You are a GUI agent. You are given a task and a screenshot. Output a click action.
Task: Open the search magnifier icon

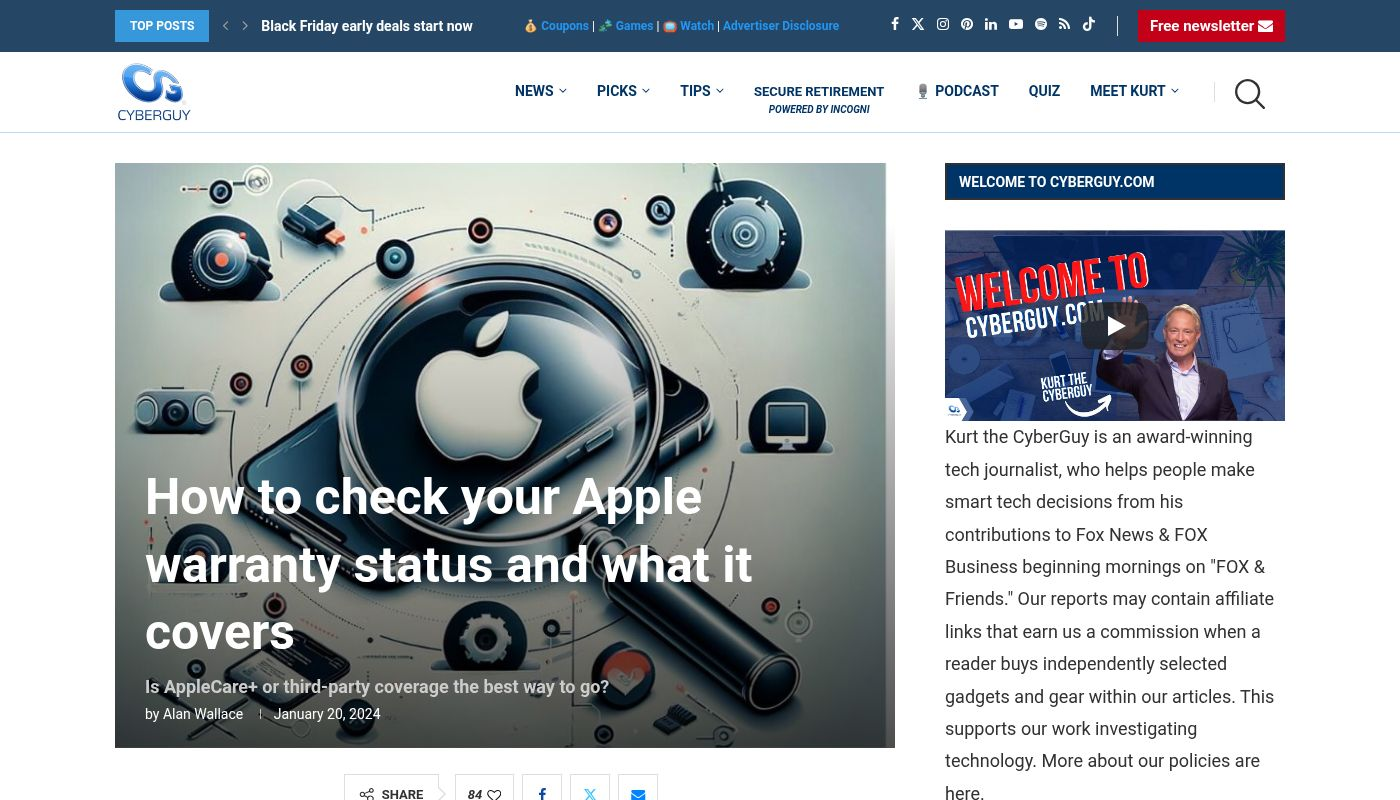(x=1249, y=94)
